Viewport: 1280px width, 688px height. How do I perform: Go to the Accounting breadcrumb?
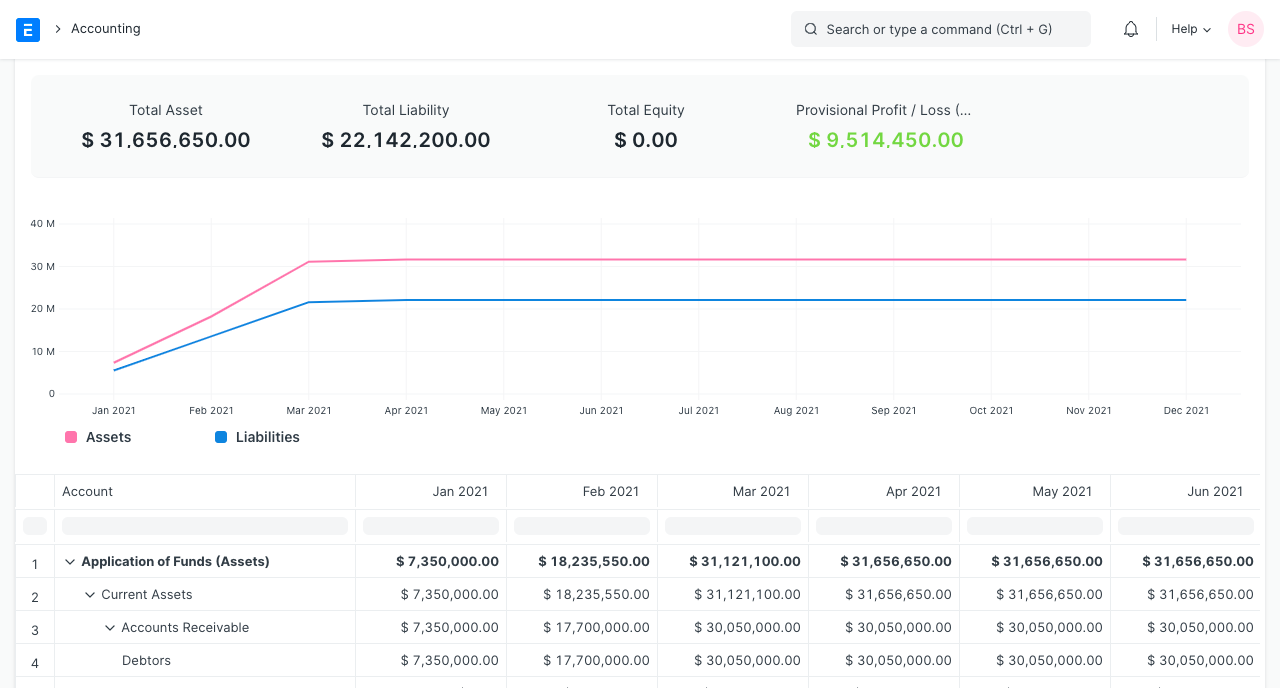point(105,29)
